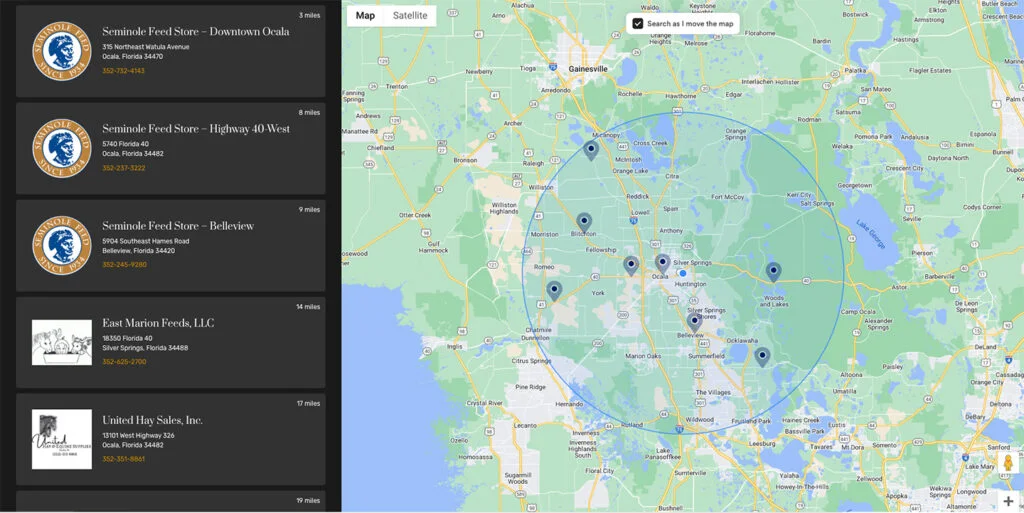This screenshot has width=1024, height=513.
Task: Click 'Belleview, Florida 34420' text
Action: point(138,251)
